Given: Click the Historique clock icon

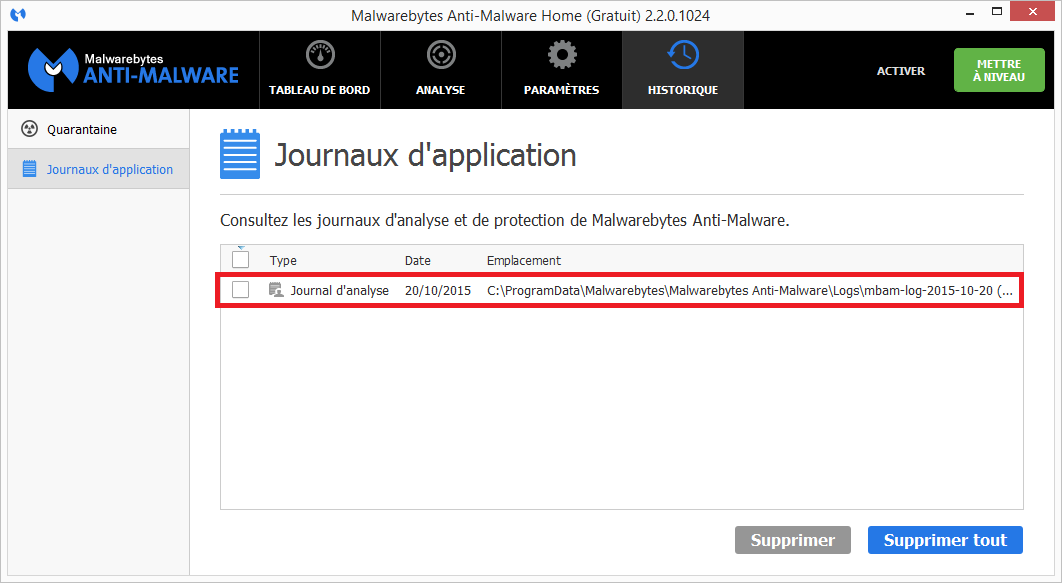Looking at the screenshot, I should [682, 55].
